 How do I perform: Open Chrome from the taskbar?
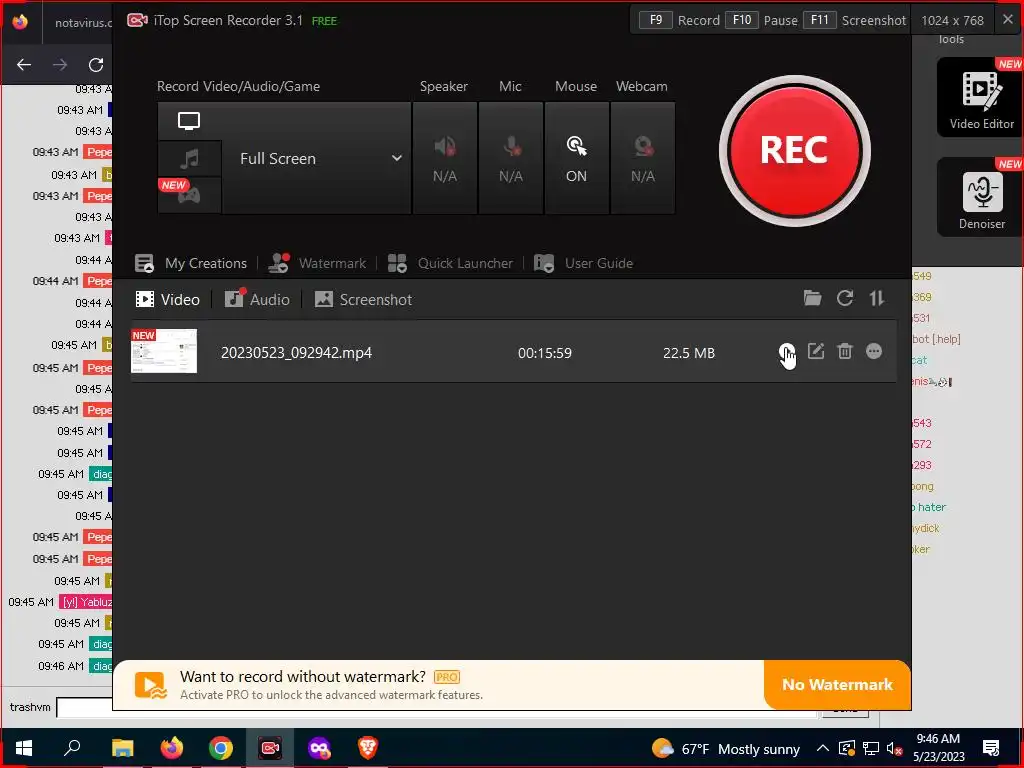tap(221, 748)
